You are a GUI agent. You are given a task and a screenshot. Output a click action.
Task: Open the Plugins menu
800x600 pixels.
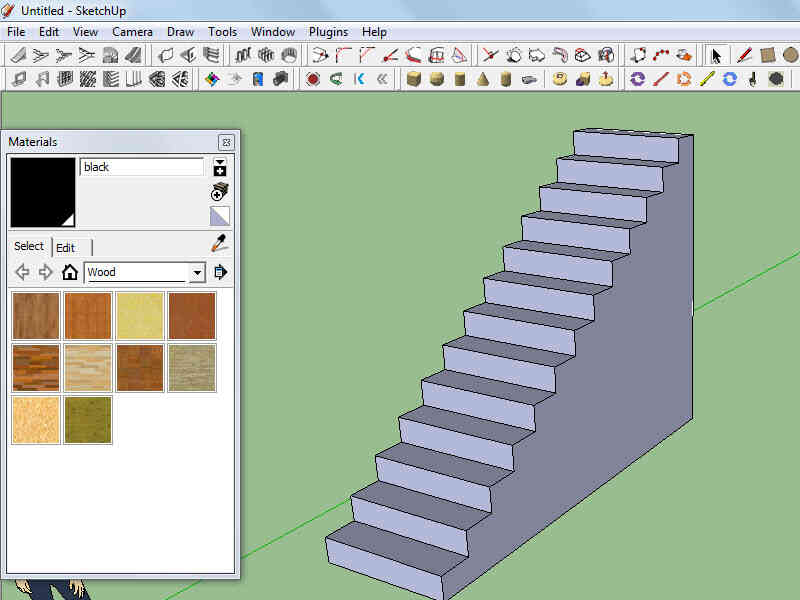tap(329, 32)
